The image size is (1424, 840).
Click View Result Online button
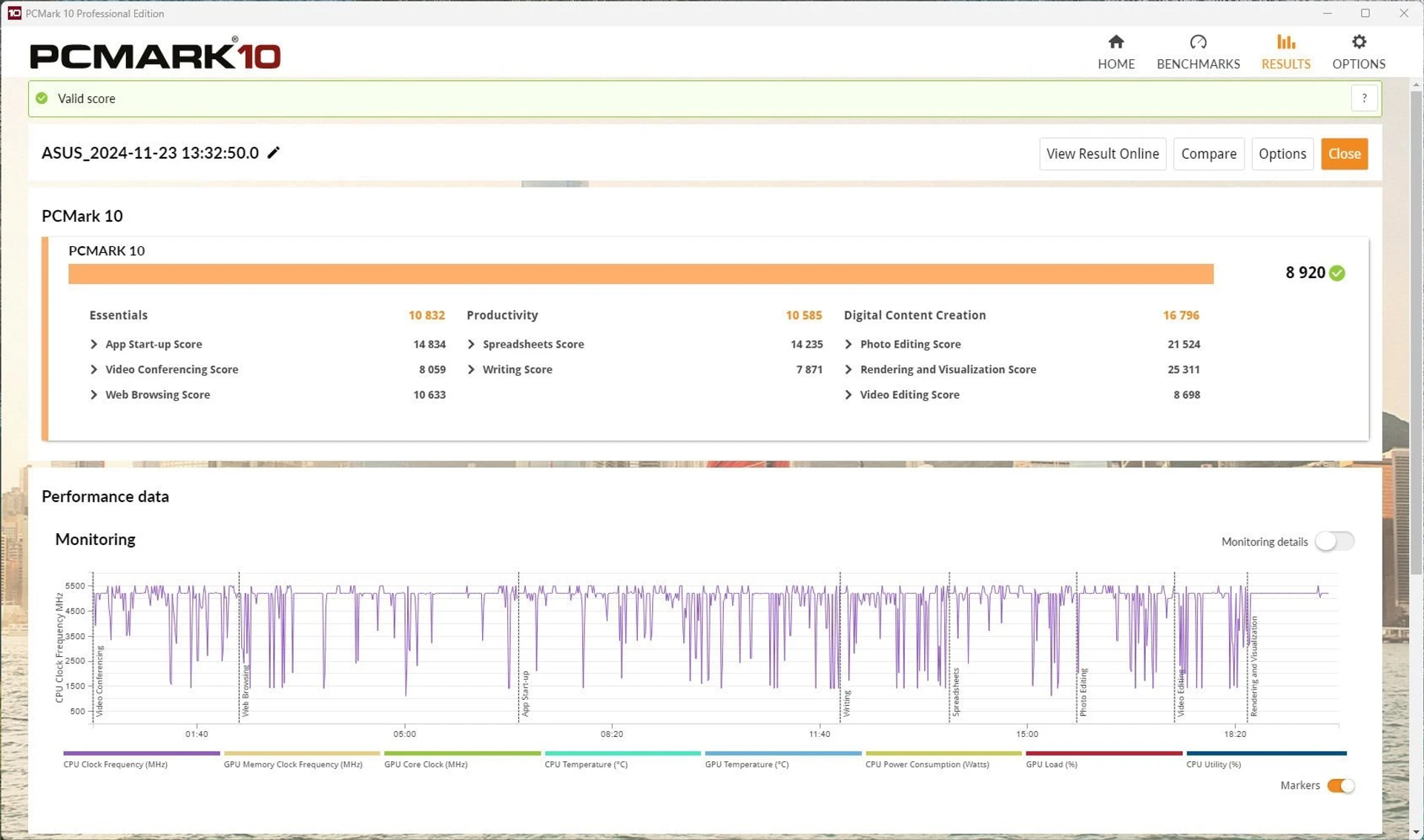pyautogui.click(x=1102, y=153)
